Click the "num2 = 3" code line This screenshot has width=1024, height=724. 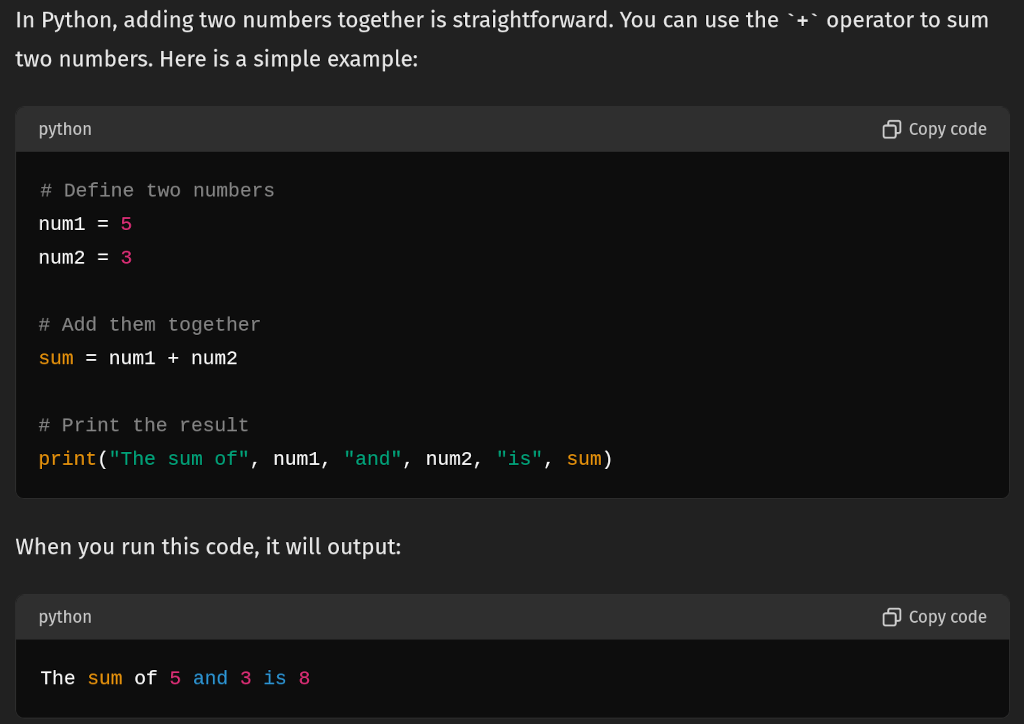tap(86, 258)
